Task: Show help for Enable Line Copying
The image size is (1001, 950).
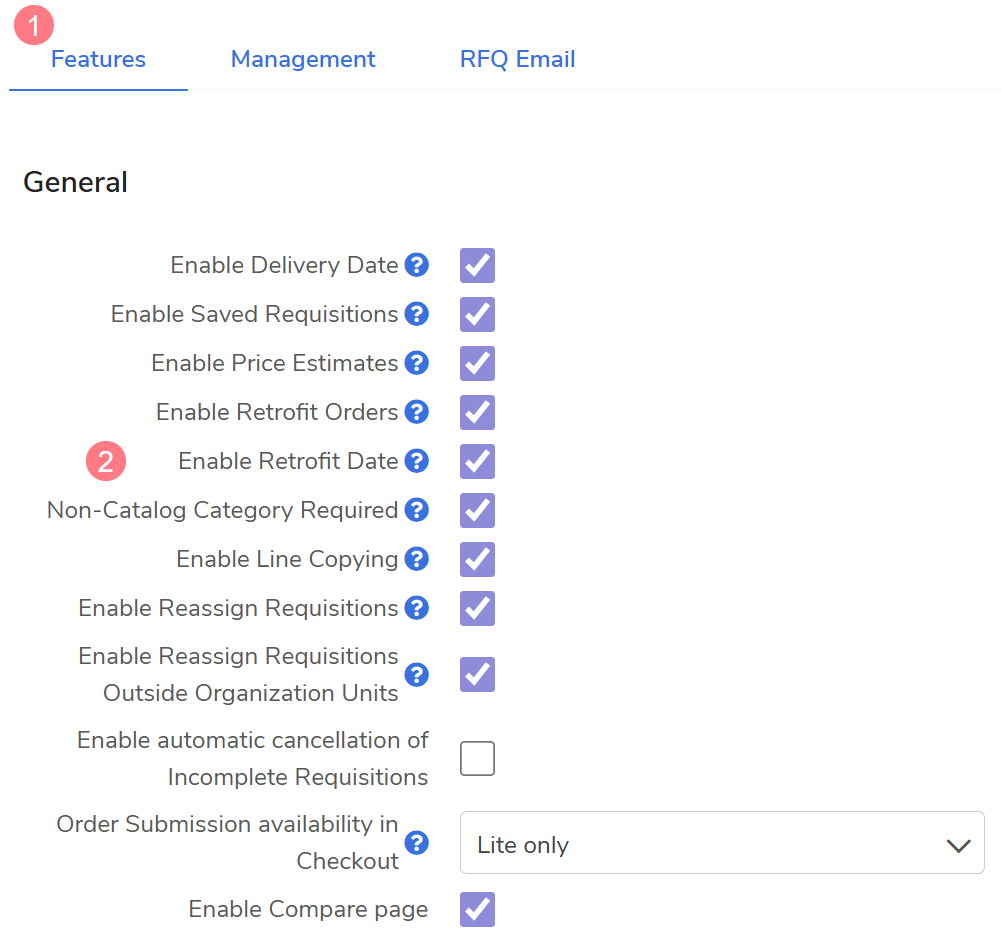Action: coord(417,560)
